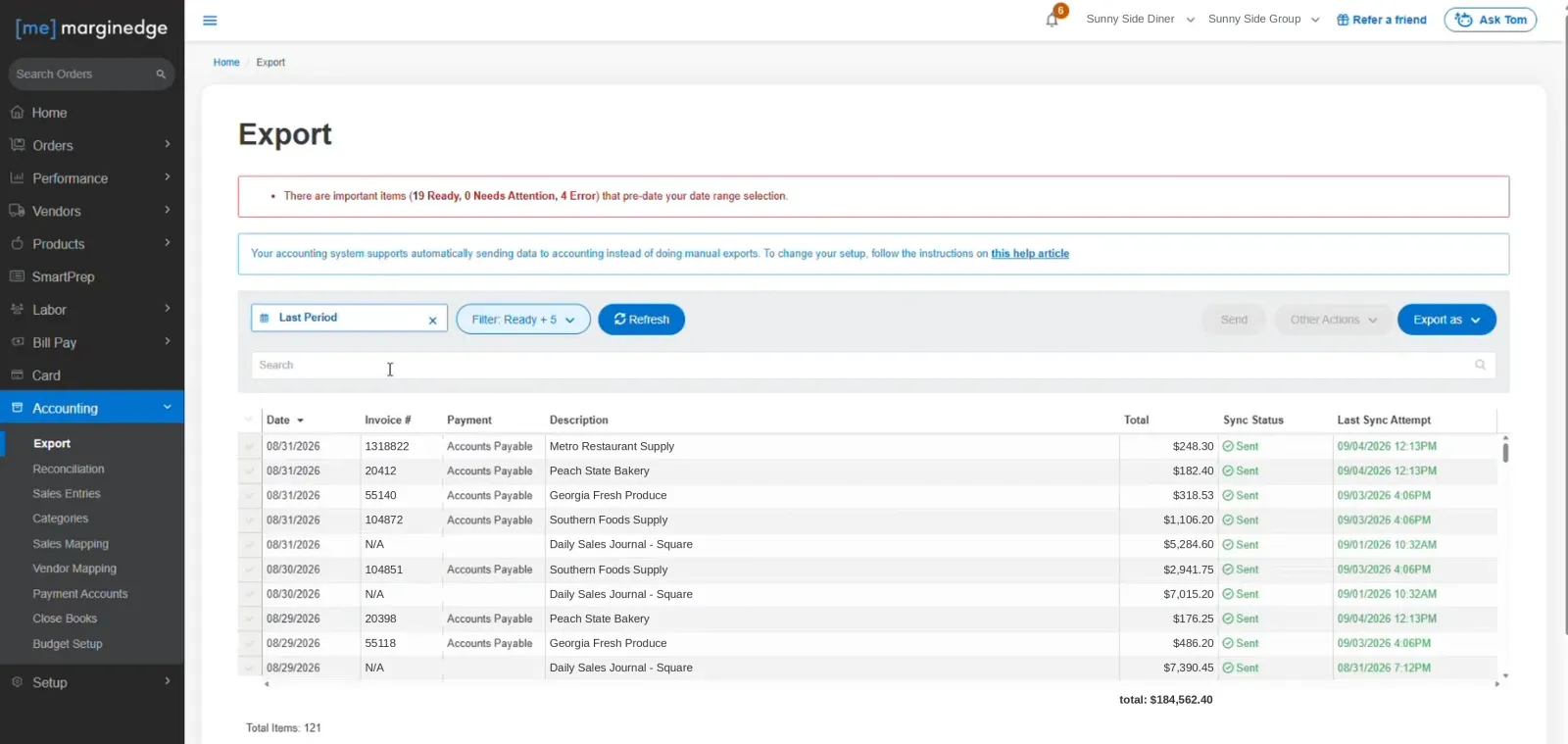Click the table vertical scrollbar thumb
Screen dimensions: 1568x744
coord(1505,453)
